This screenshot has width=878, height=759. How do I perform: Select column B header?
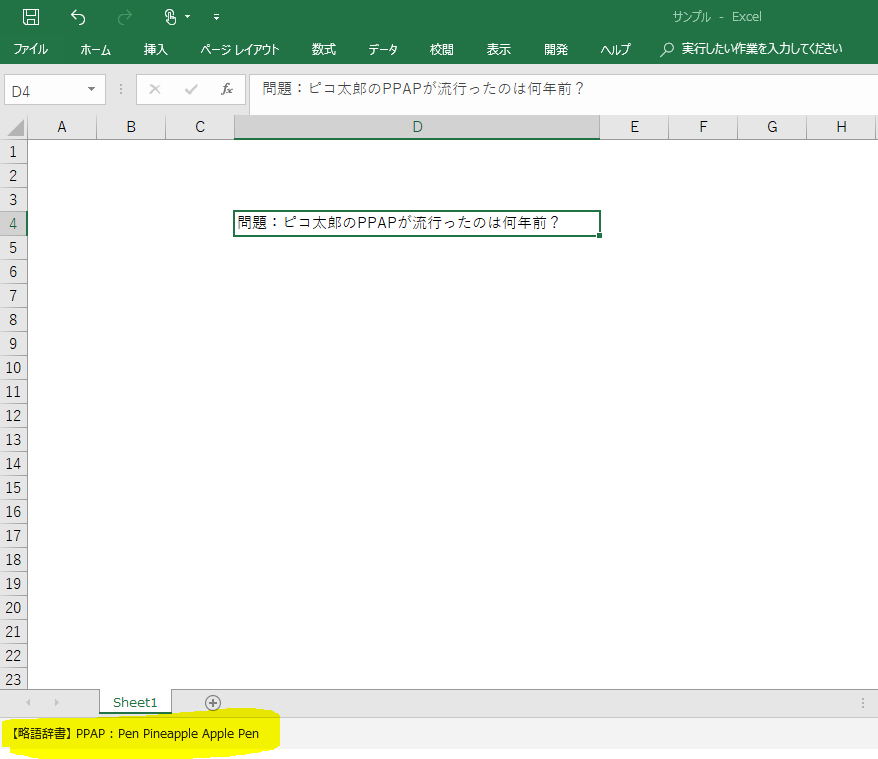(131, 127)
